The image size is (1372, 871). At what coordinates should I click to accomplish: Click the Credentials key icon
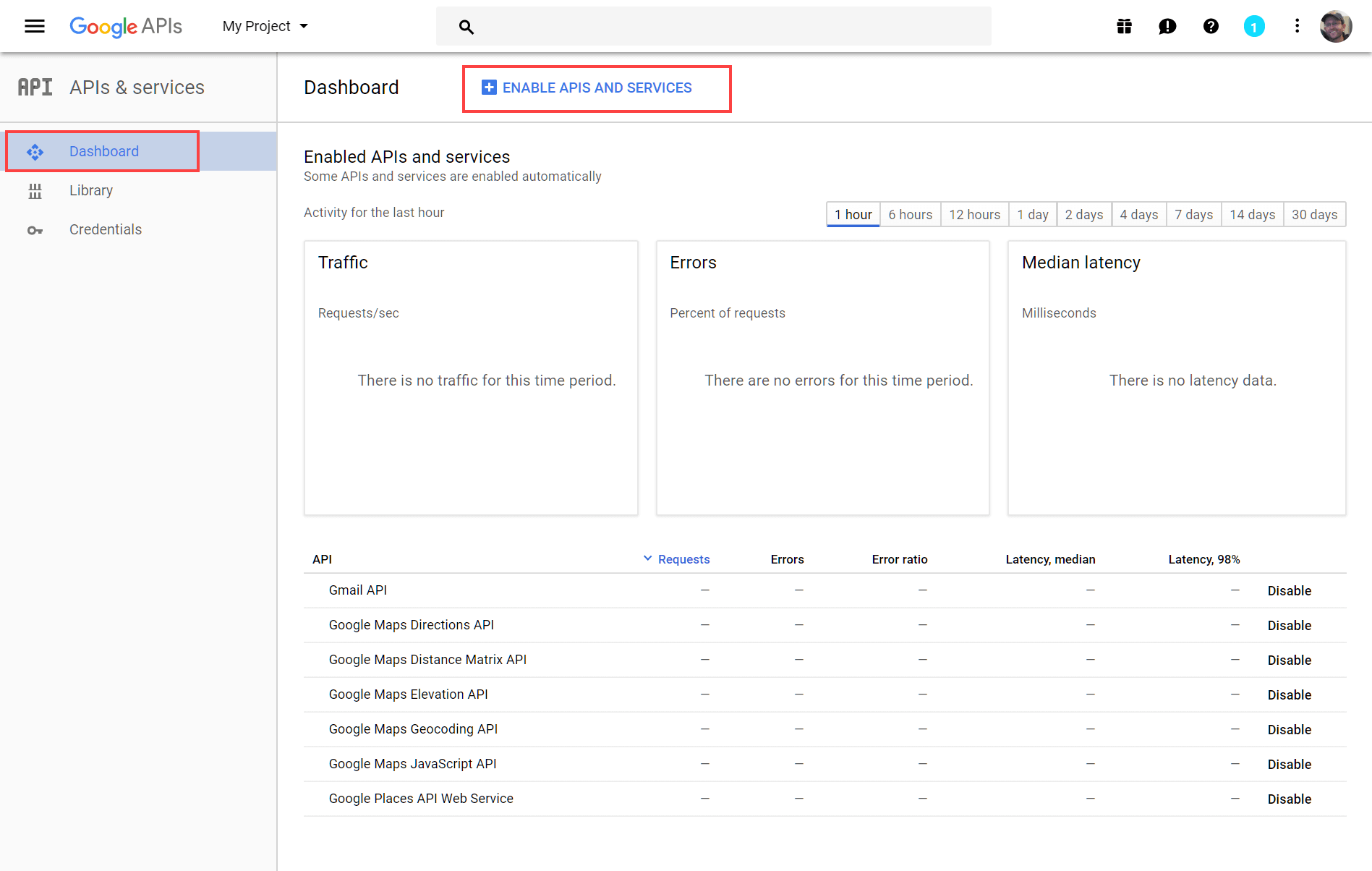point(35,231)
